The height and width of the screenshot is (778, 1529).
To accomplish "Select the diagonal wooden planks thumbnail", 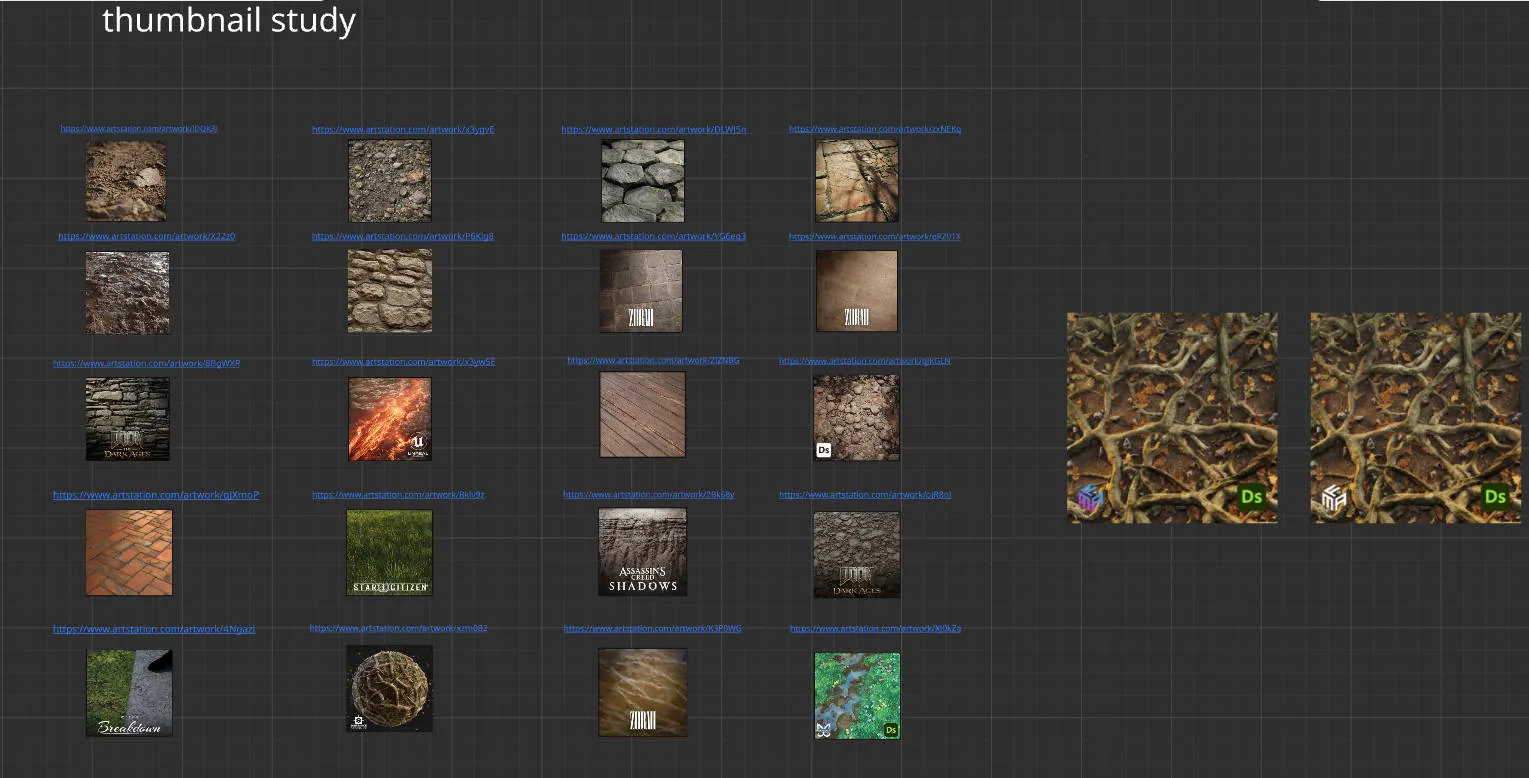I will click(x=643, y=415).
